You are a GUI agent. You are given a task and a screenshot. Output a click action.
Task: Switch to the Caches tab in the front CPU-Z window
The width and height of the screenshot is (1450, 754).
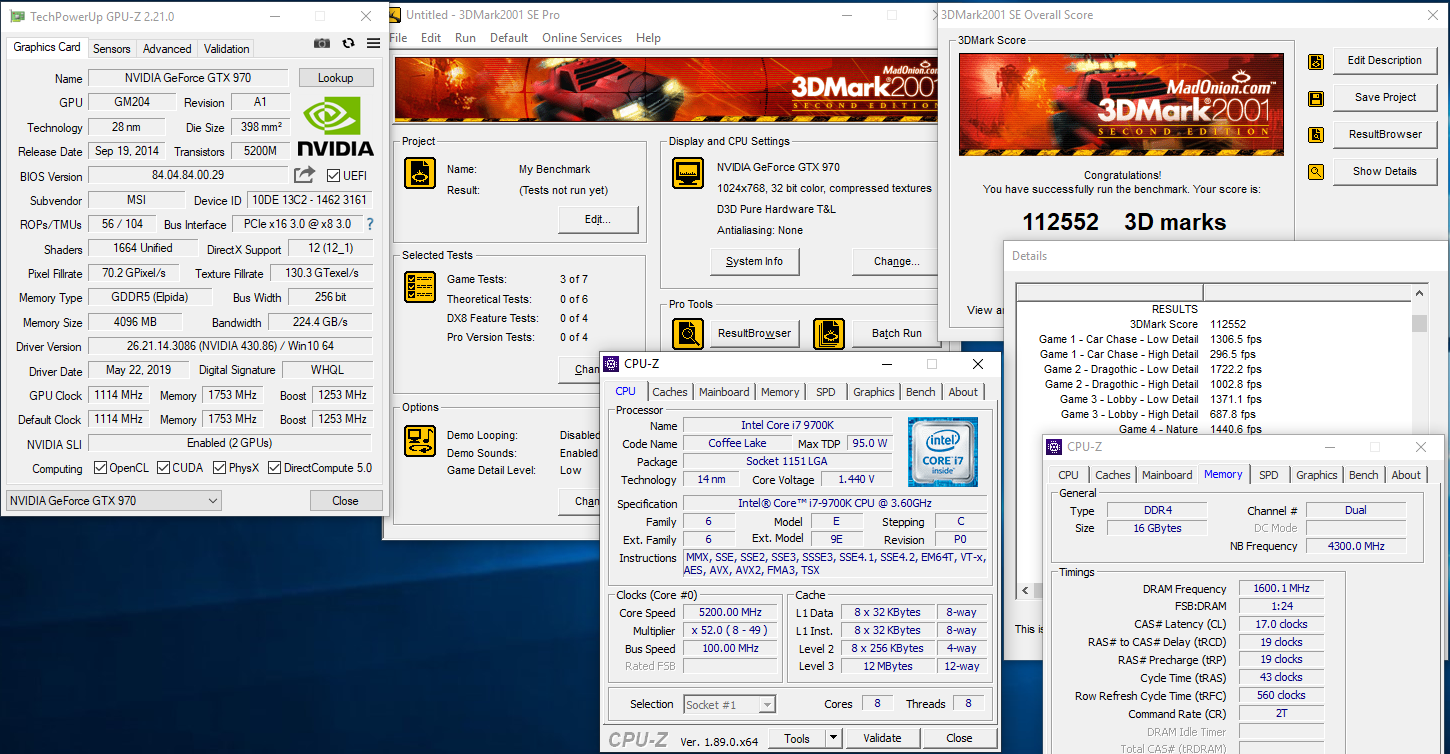(670, 392)
